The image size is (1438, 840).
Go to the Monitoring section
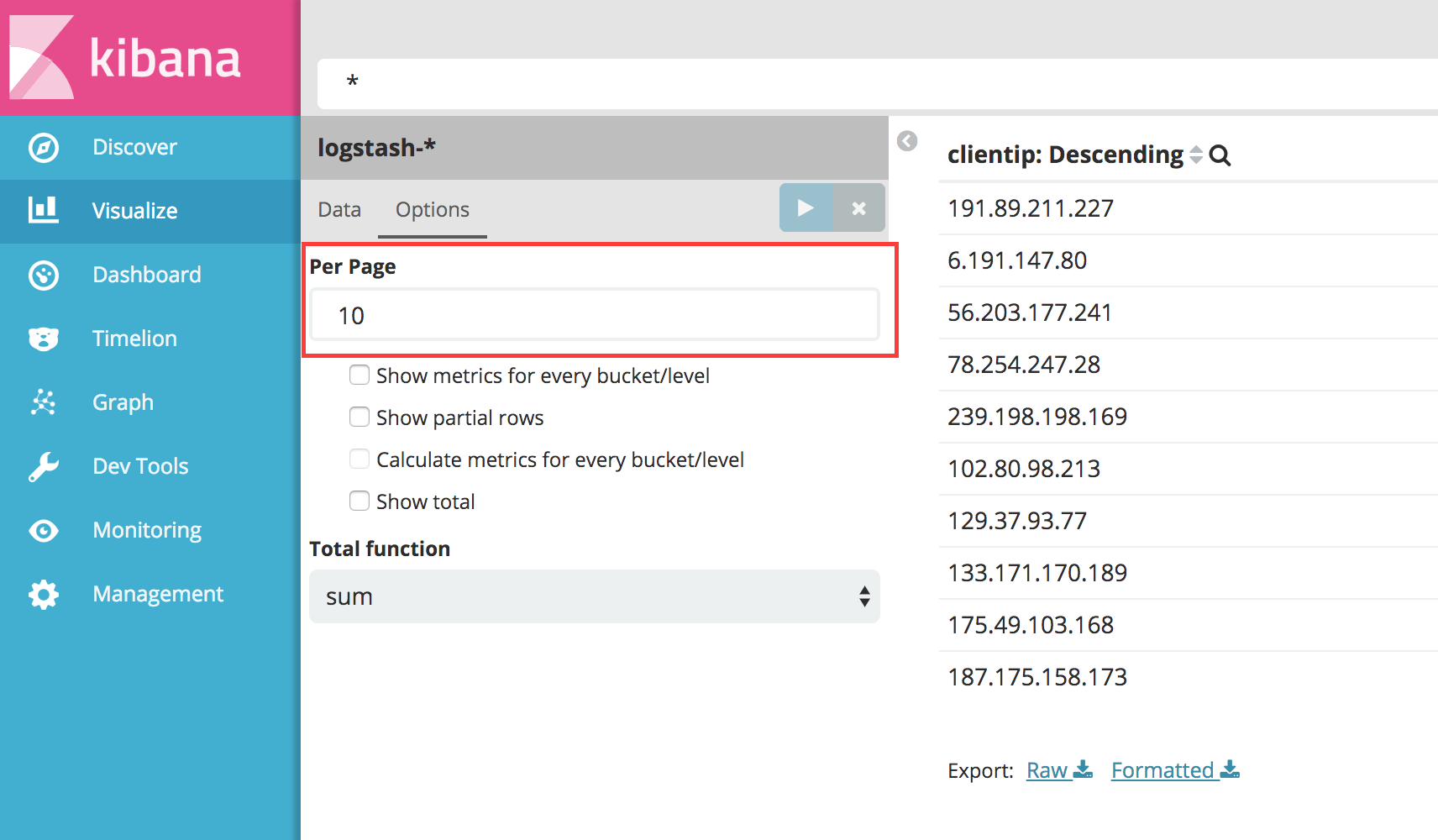[147, 530]
